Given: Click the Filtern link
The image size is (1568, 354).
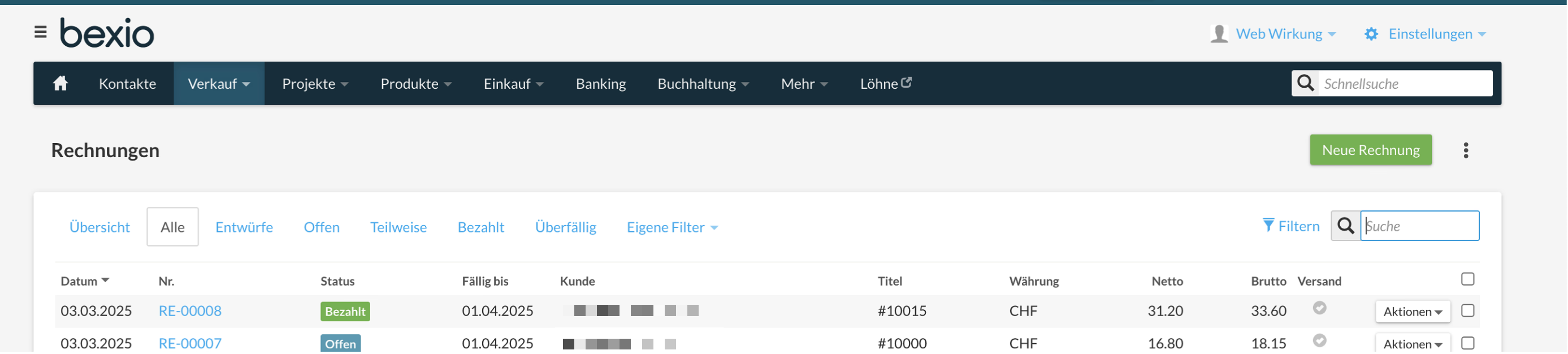Looking at the screenshot, I should [1298, 226].
